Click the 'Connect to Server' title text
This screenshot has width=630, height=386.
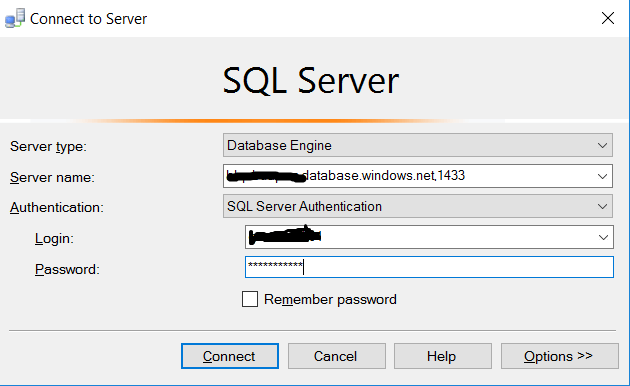(x=88, y=19)
